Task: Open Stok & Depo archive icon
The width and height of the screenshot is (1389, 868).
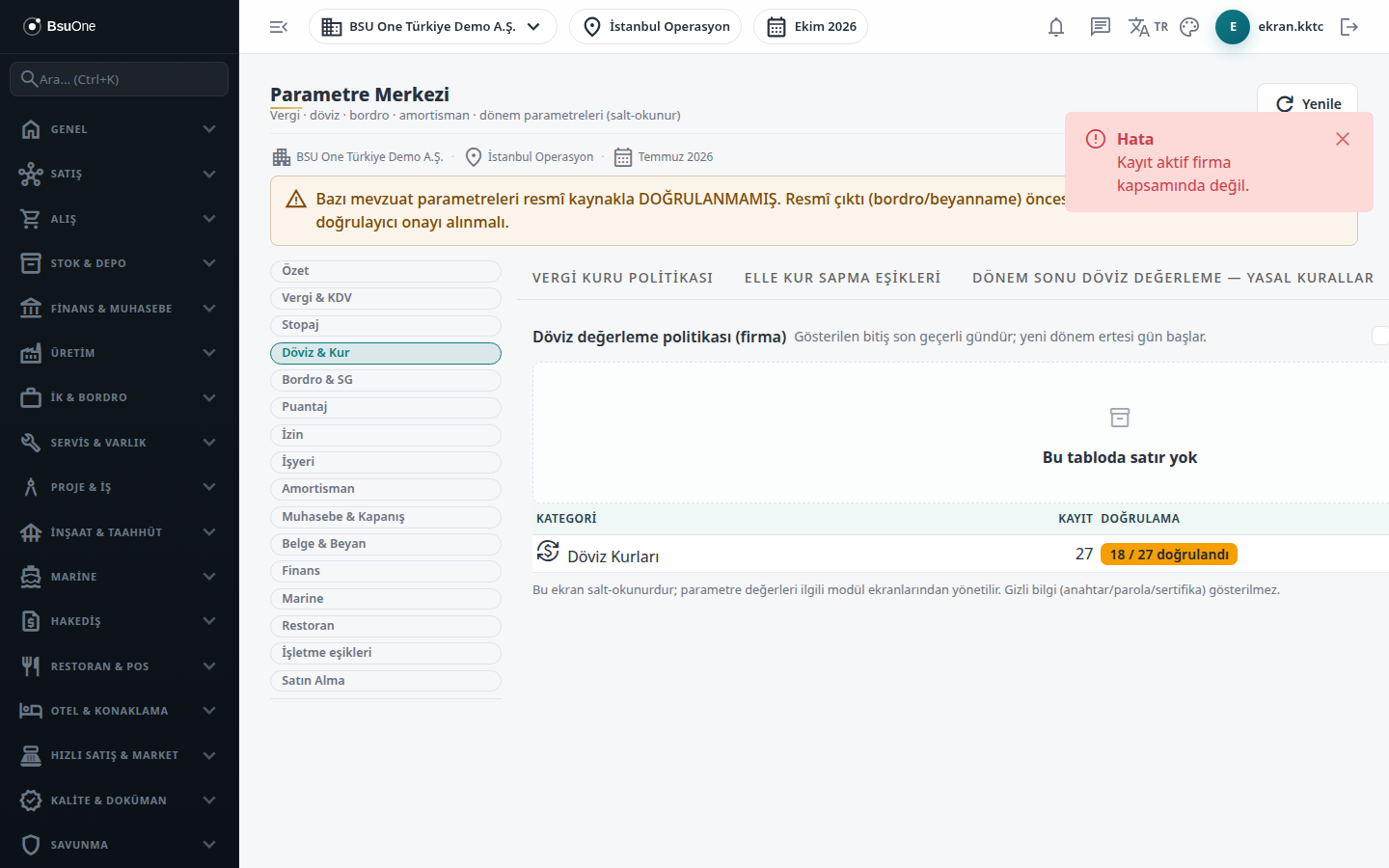Action: pos(31,263)
